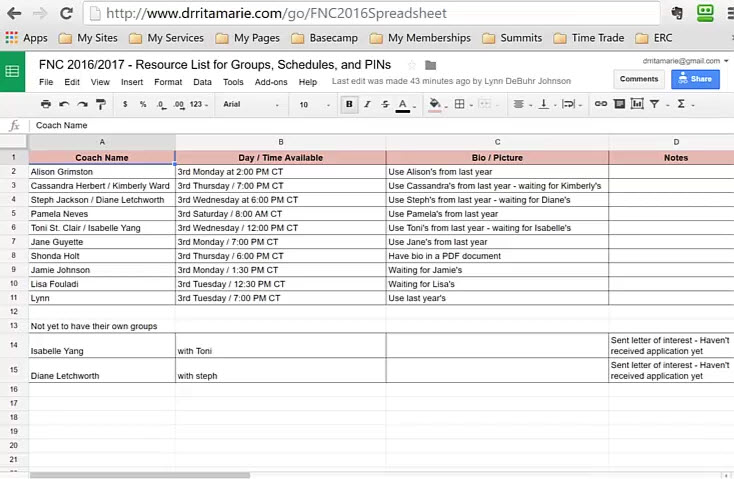This screenshot has width=734, height=479.
Task: Click the undo arrow icon
Action: click(x=64, y=104)
